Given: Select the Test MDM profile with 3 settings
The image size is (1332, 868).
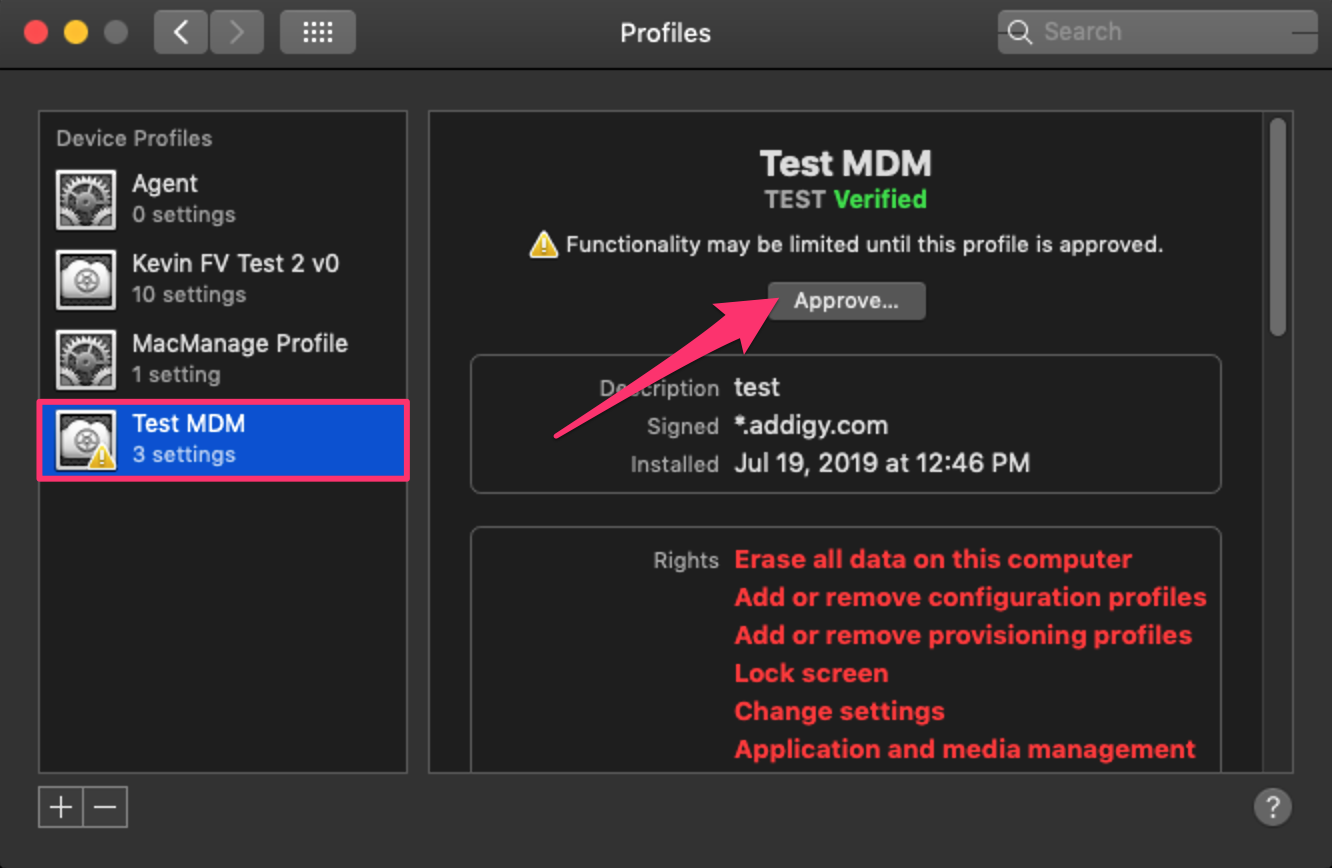Looking at the screenshot, I should pos(223,440).
